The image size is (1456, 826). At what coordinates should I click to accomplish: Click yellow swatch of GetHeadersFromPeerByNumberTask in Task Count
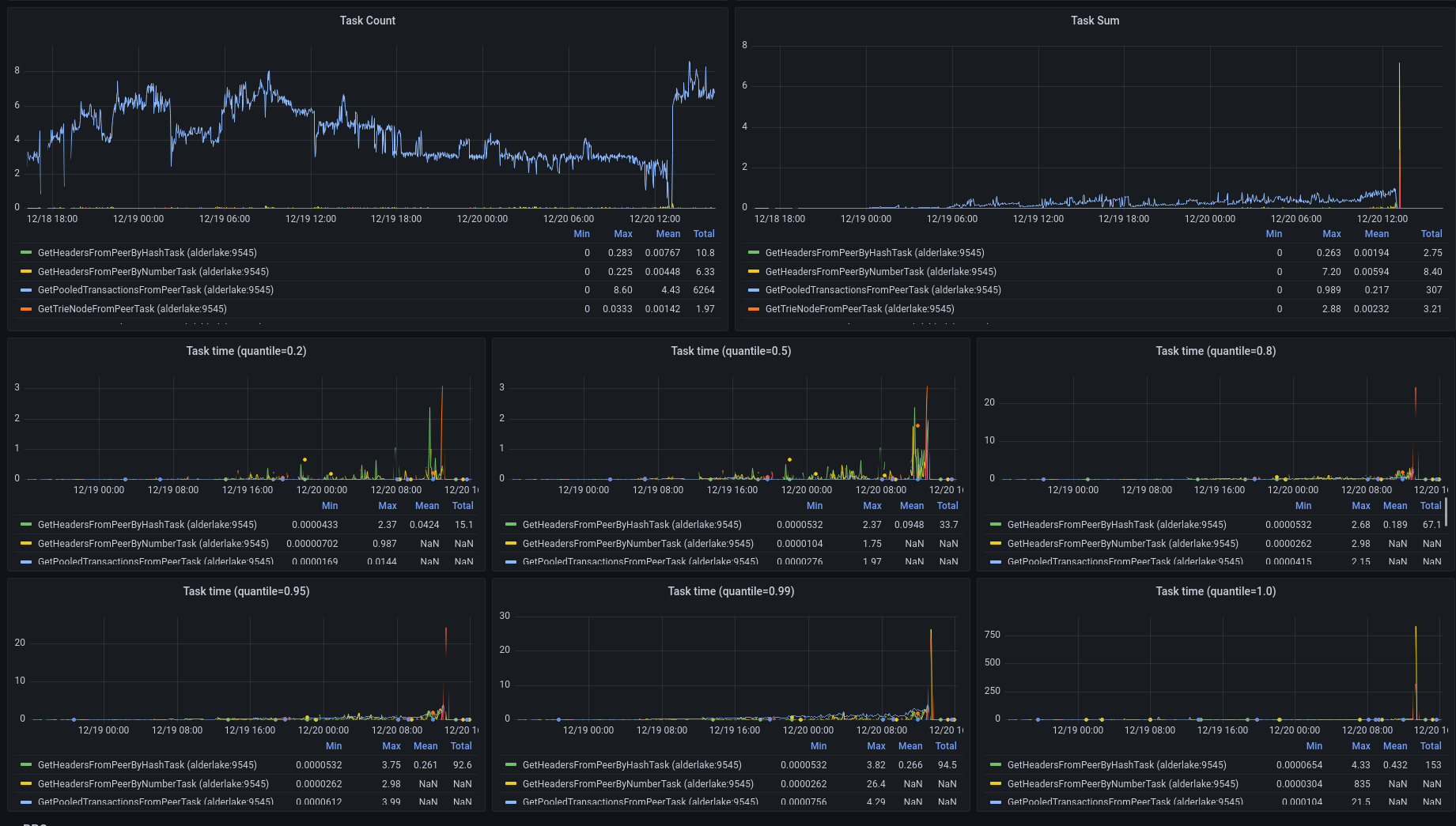pos(26,272)
